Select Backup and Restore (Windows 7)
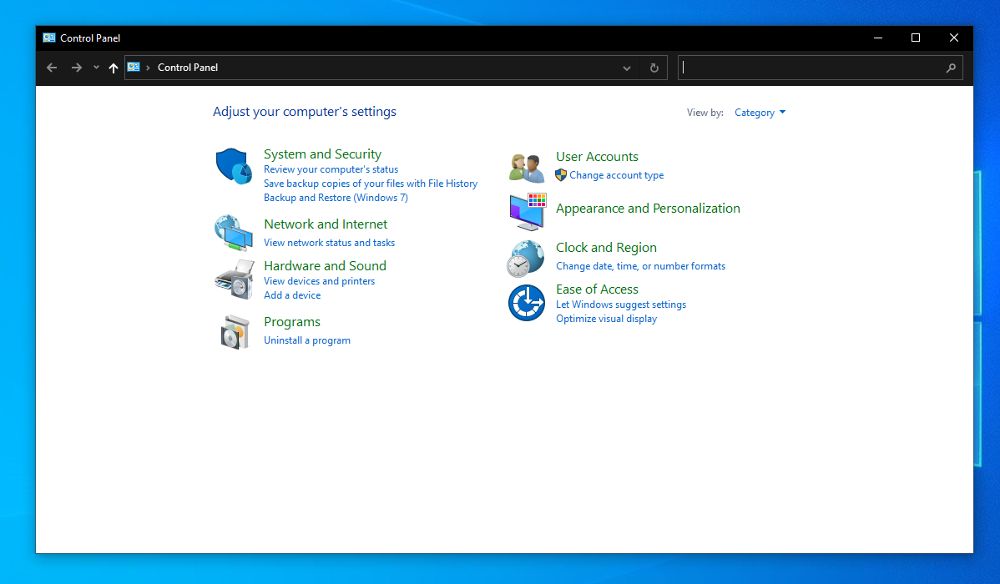This screenshot has height=584, width=1000. pos(336,198)
